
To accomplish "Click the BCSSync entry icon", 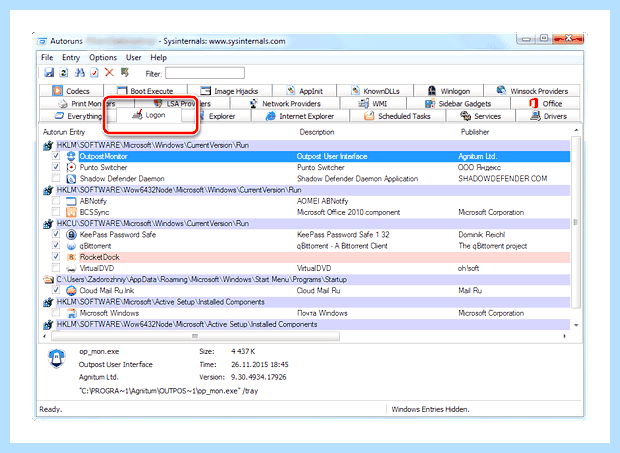I will click(71, 212).
